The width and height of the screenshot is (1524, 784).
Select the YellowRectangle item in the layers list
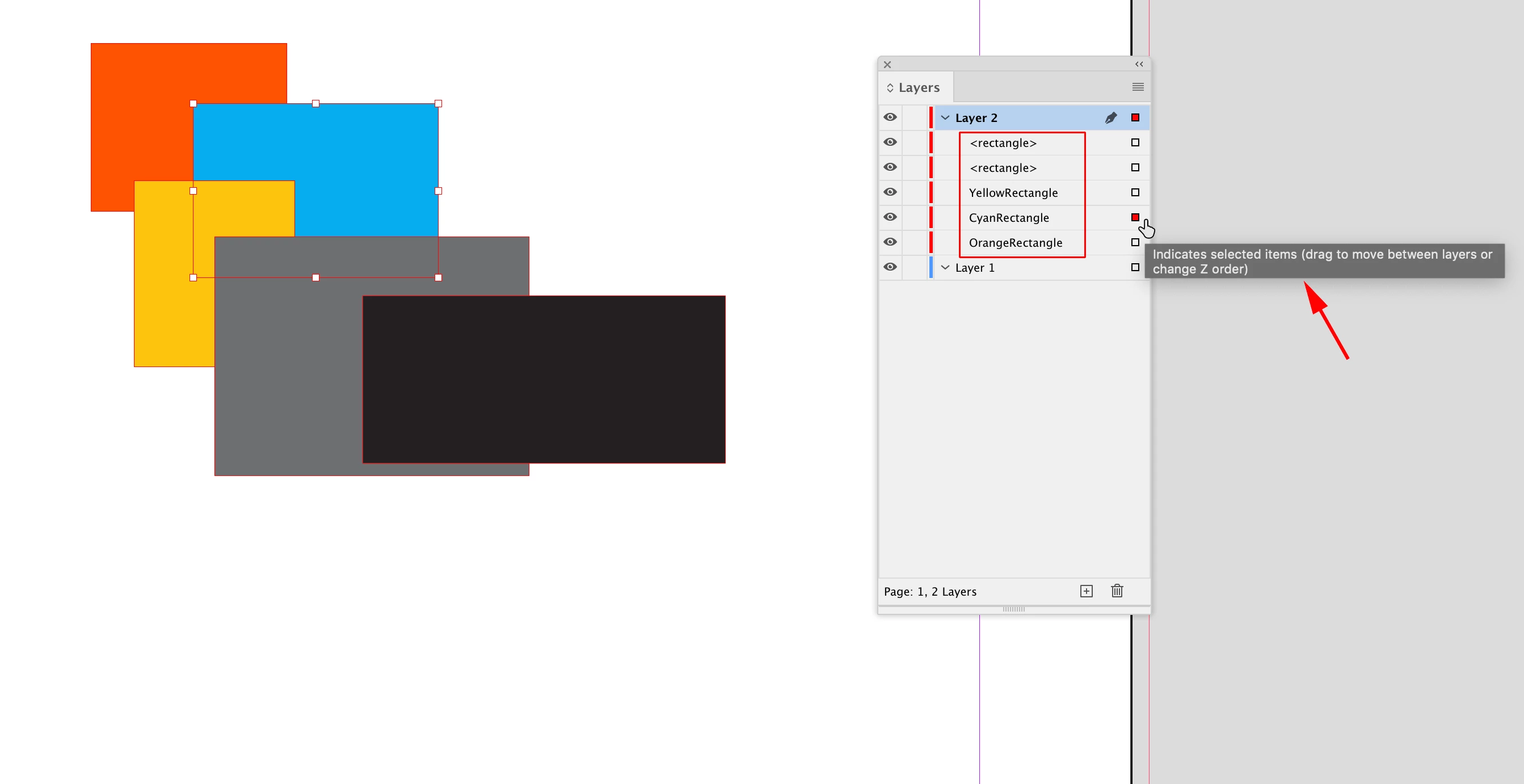tap(1013, 193)
